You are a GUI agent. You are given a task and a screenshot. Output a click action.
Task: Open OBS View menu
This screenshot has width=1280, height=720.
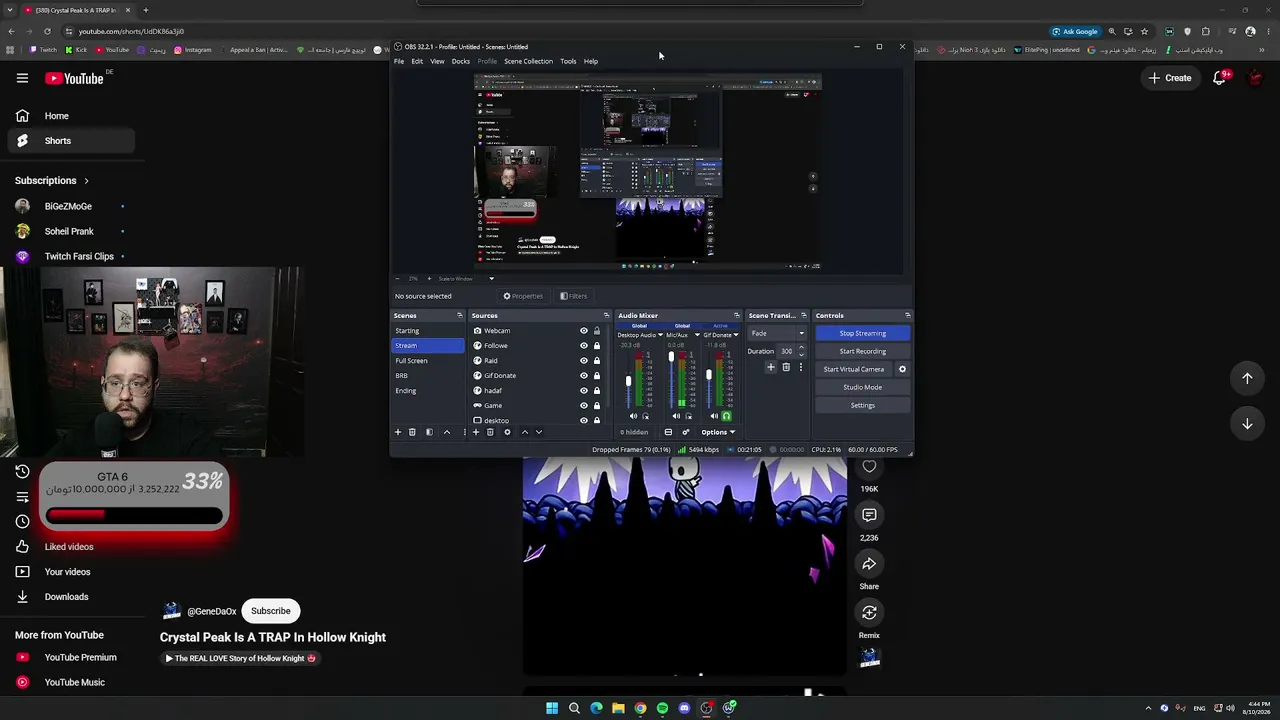pos(437,62)
